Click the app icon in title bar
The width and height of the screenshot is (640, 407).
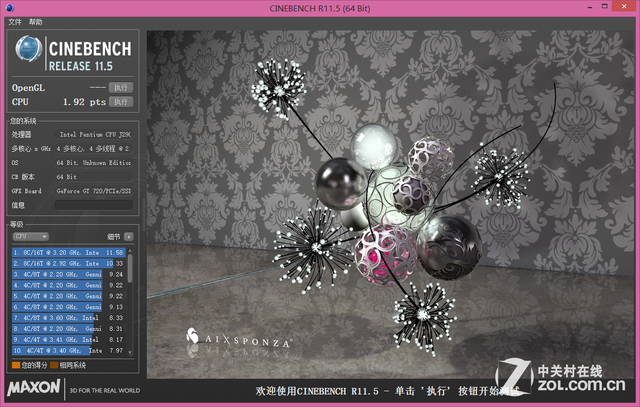[x=10, y=8]
